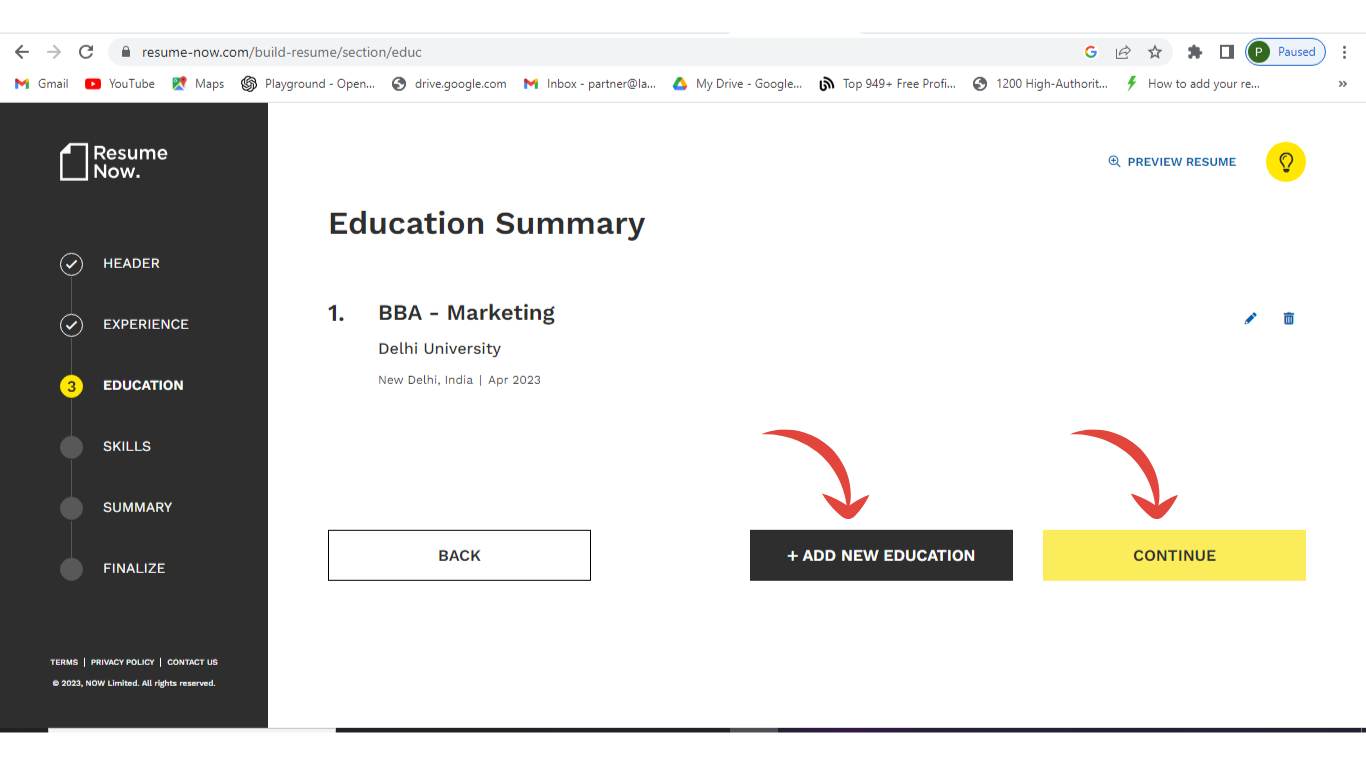
Task: Delete the BBA - Marketing entry with trash icon
Action: (x=1289, y=318)
